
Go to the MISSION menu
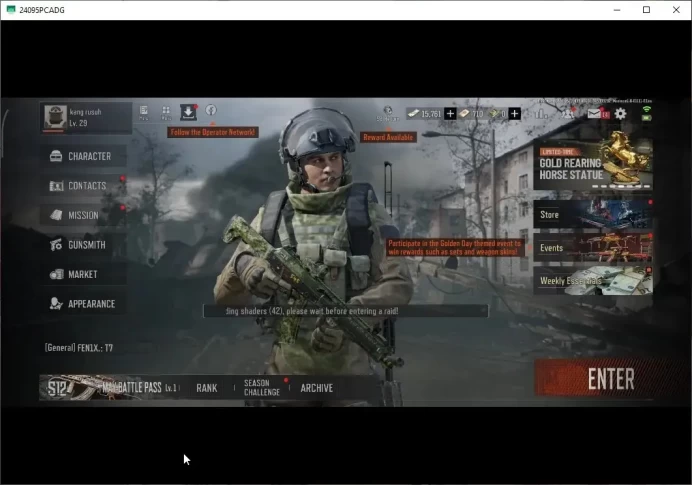coord(83,215)
